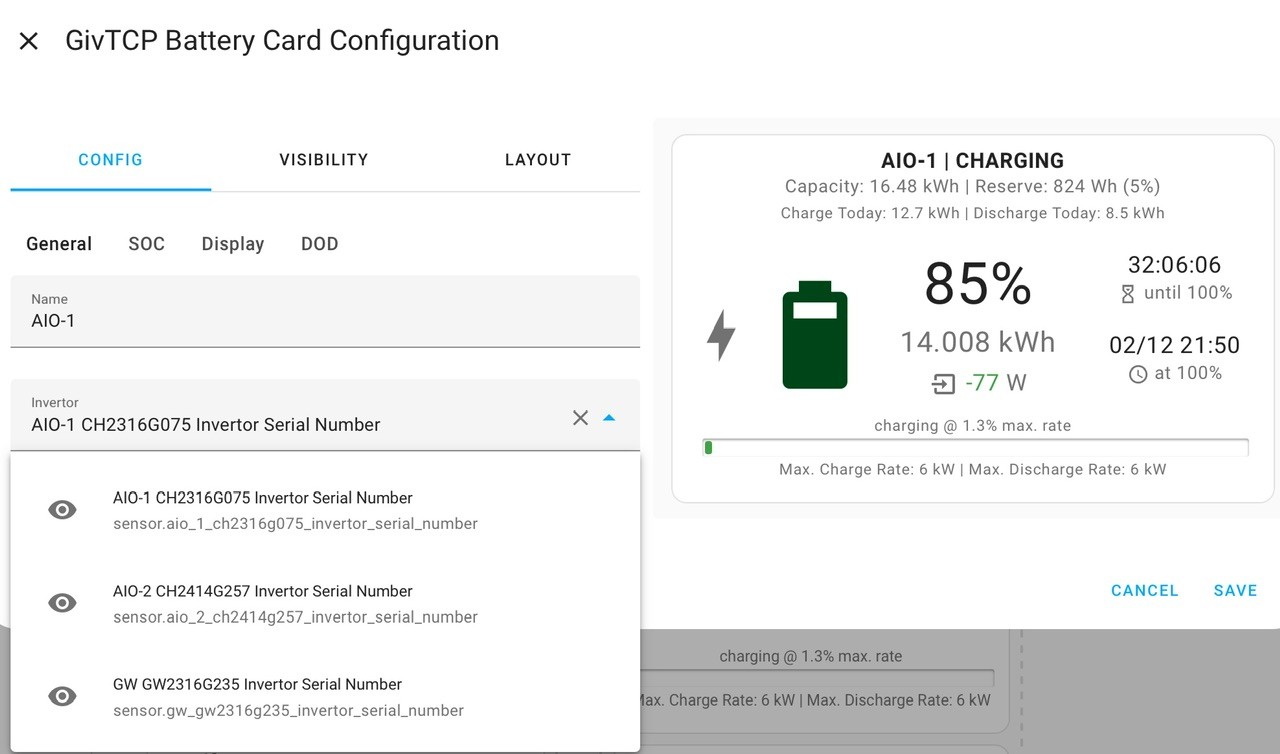Screen dimensions: 1280x754
Task: Choose GW GW2316G235 Invertor Serial Number option
Action: (x=325, y=697)
